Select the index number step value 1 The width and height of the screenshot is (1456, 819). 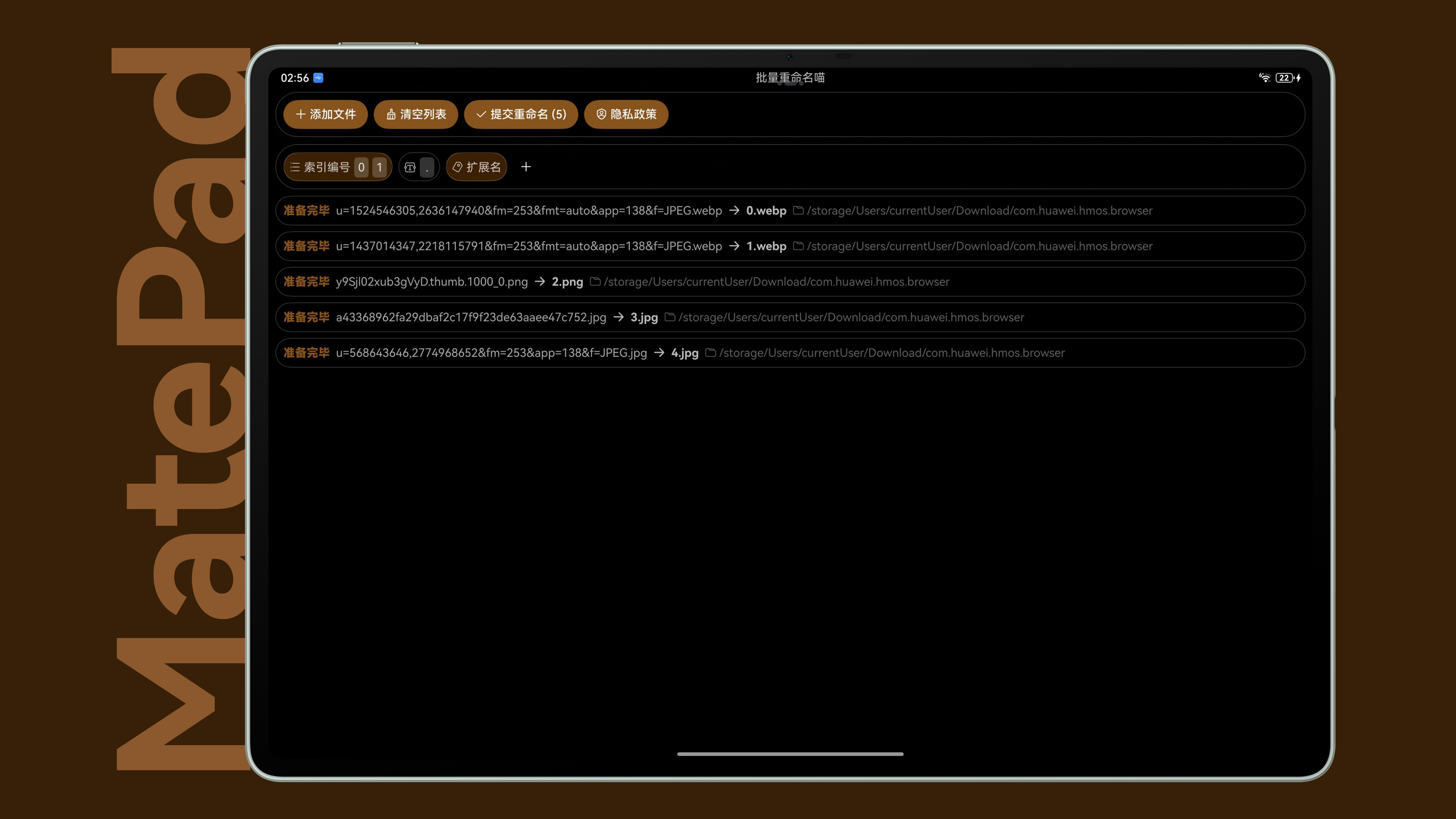click(x=379, y=167)
